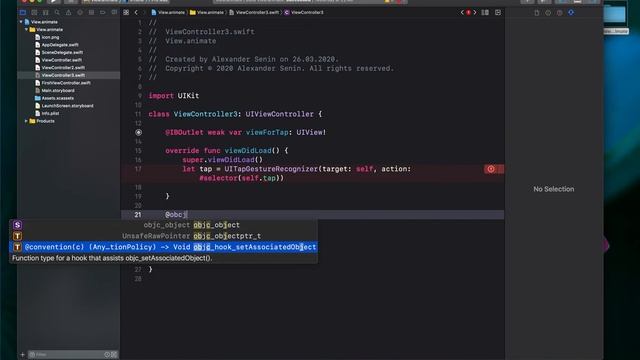Open the editor options split icon
The image size is (640, 360).
coord(485,13)
